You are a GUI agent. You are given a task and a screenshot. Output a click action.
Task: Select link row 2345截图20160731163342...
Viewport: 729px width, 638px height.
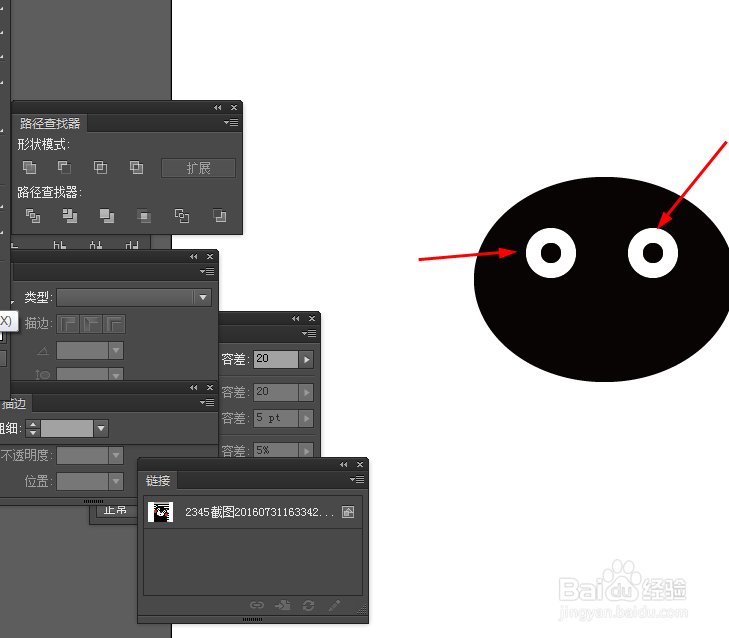253,512
